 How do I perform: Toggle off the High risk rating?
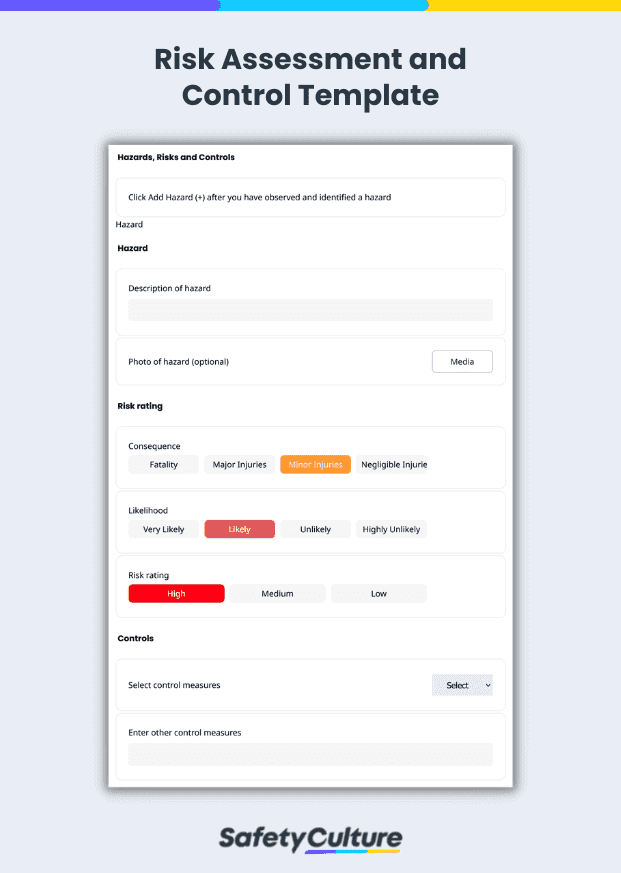(176, 592)
